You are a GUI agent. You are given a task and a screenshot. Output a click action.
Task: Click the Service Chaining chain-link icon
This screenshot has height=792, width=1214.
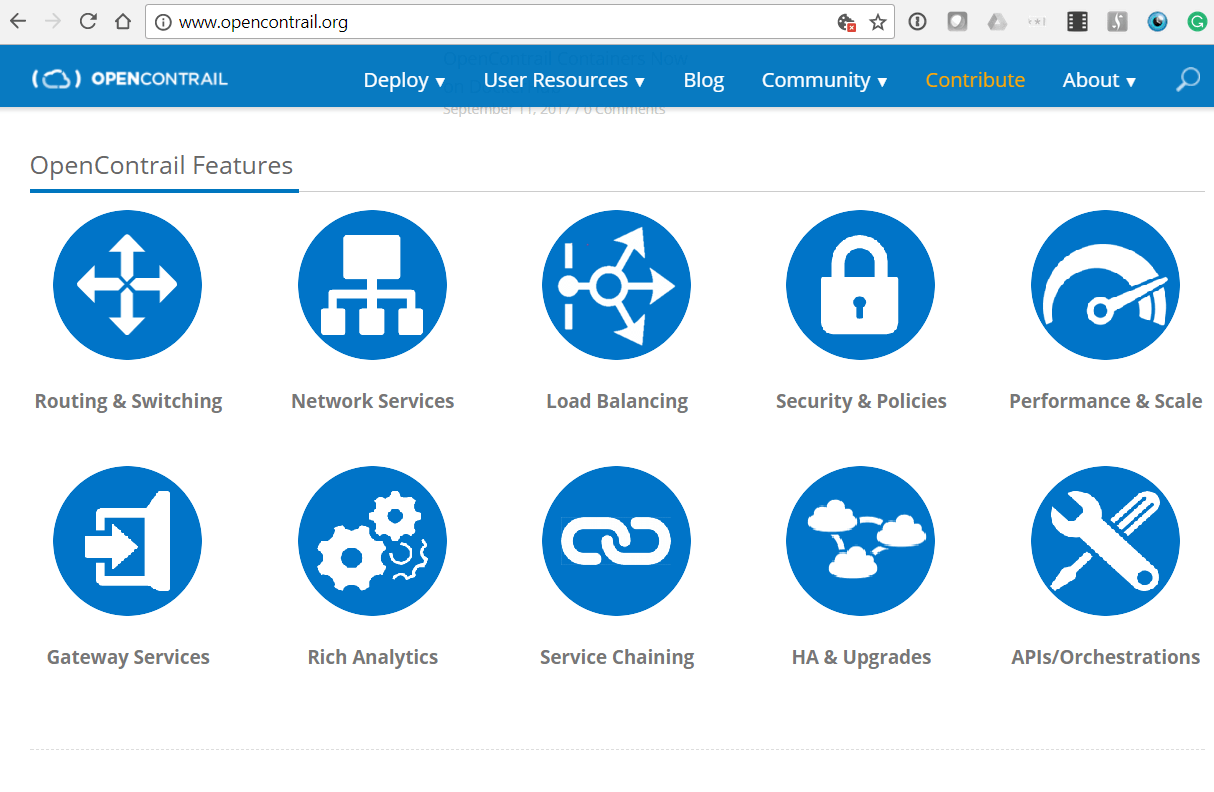[x=616, y=541]
